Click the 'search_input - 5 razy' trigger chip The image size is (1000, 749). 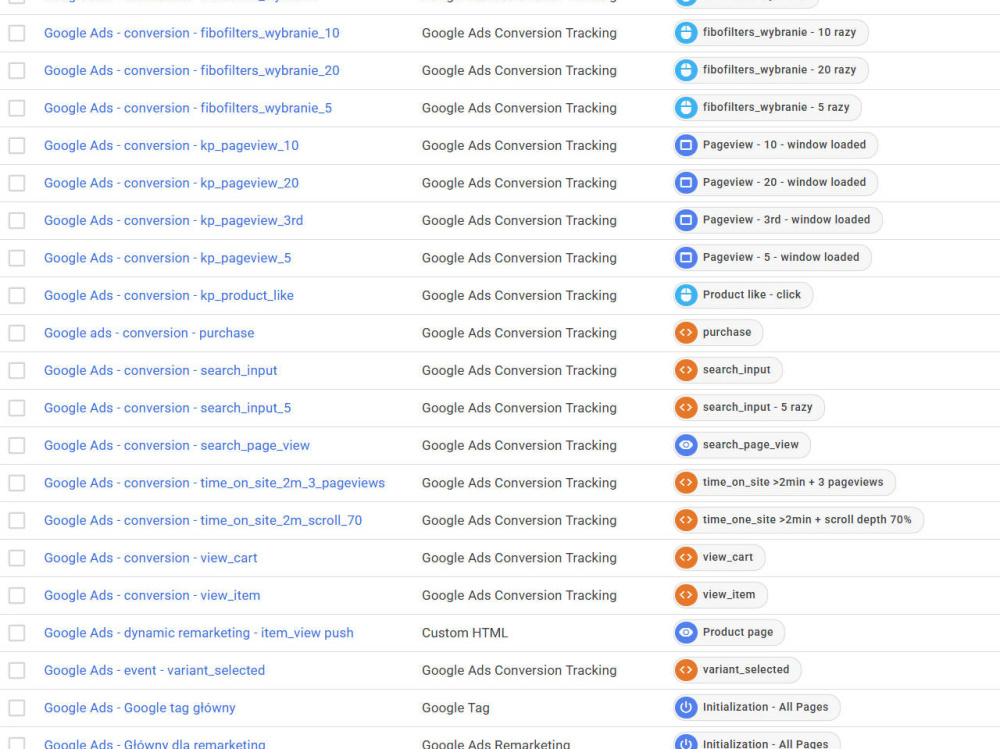coord(748,407)
